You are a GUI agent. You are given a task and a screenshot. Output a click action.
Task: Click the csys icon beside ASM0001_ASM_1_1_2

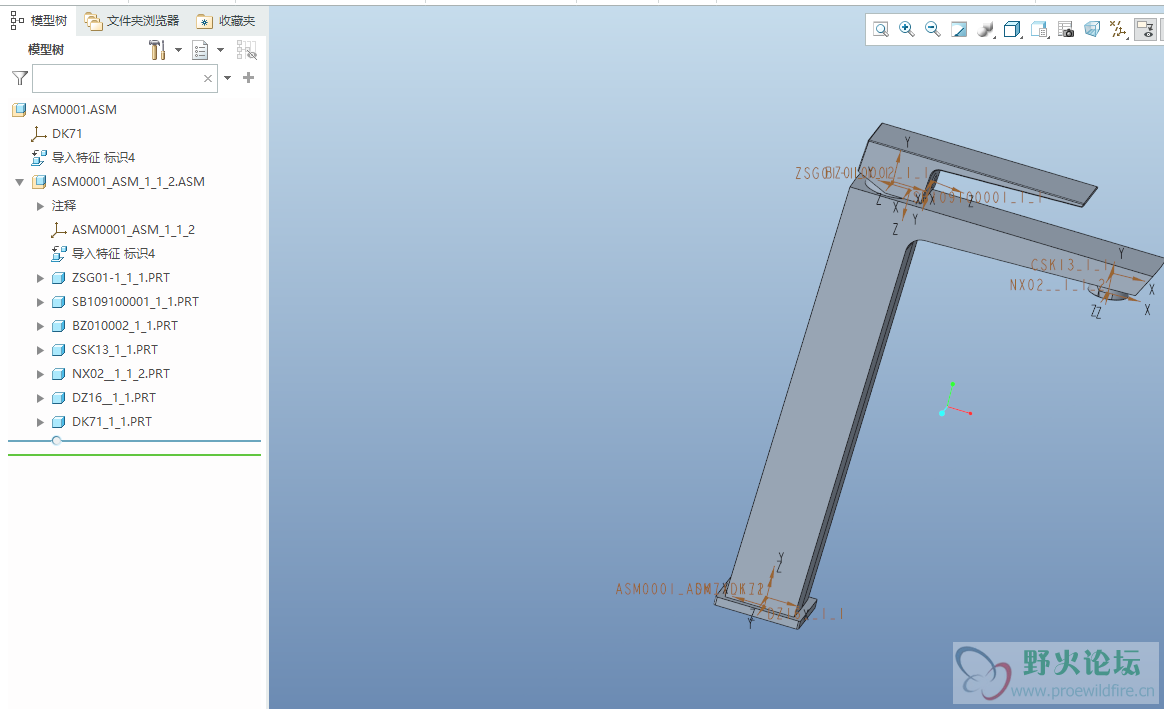(x=59, y=230)
